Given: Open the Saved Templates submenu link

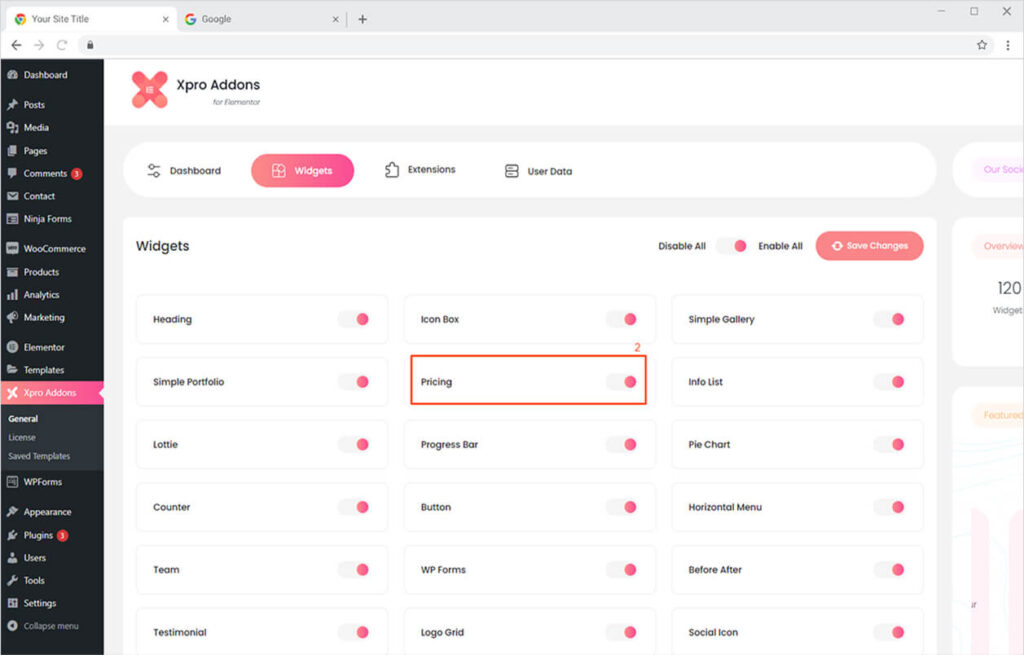Looking at the screenshot, I should (39, 456).
